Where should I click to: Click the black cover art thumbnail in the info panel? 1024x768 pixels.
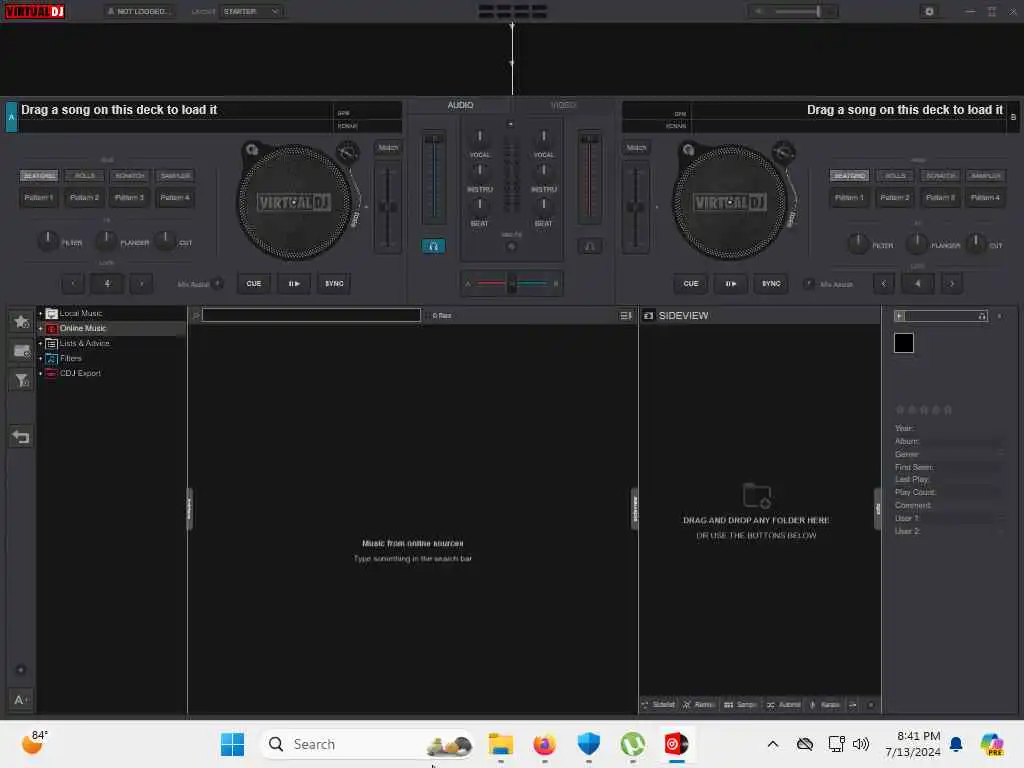click(903, 343)
